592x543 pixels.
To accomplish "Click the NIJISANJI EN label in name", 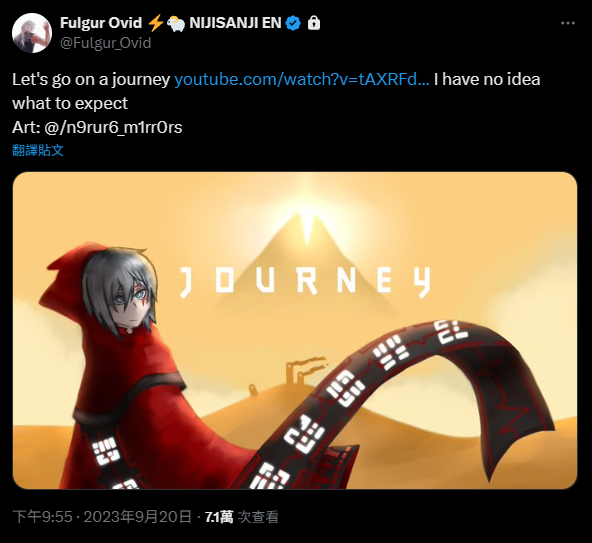I will 235,23.
